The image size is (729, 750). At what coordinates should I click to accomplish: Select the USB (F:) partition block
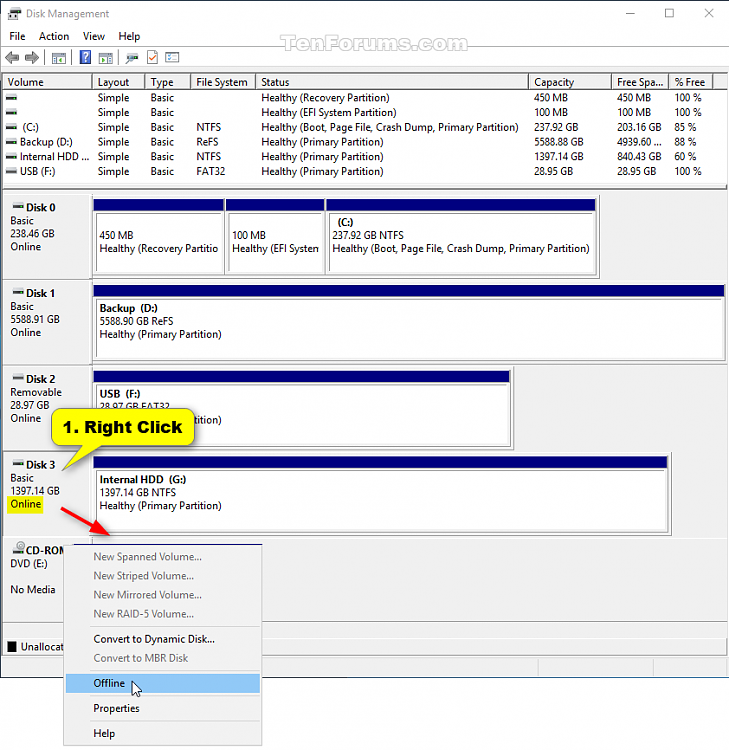[x=302, y=408]
